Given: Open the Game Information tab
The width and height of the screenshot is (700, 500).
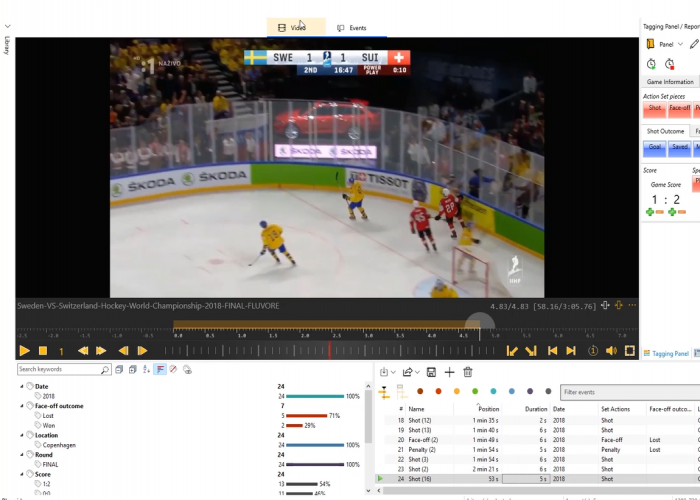Looking at the screenshot, I should click(670, 82).
